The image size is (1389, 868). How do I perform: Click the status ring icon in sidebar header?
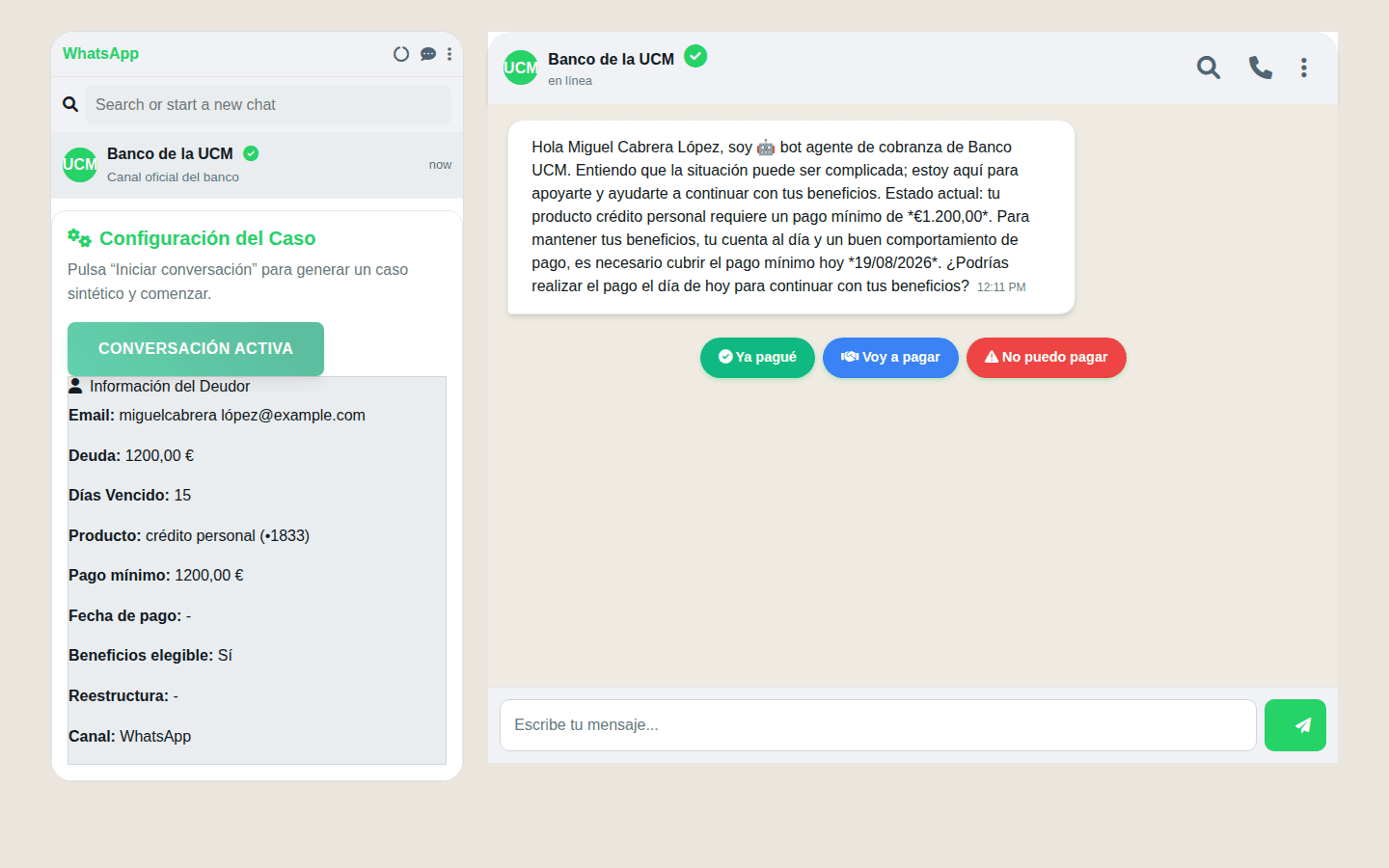coord(401,54)
